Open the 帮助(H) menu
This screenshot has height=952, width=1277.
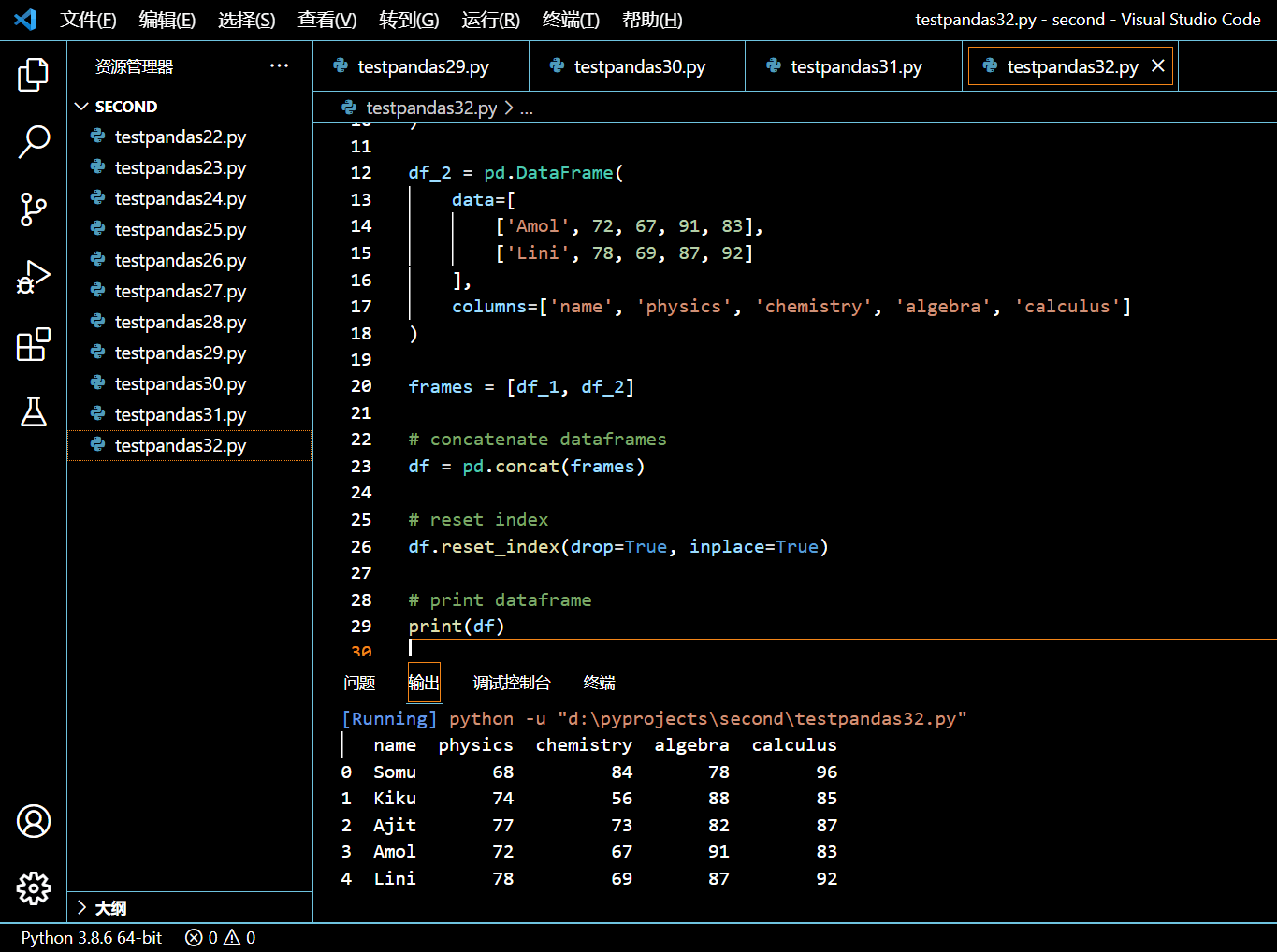[652, 20]
